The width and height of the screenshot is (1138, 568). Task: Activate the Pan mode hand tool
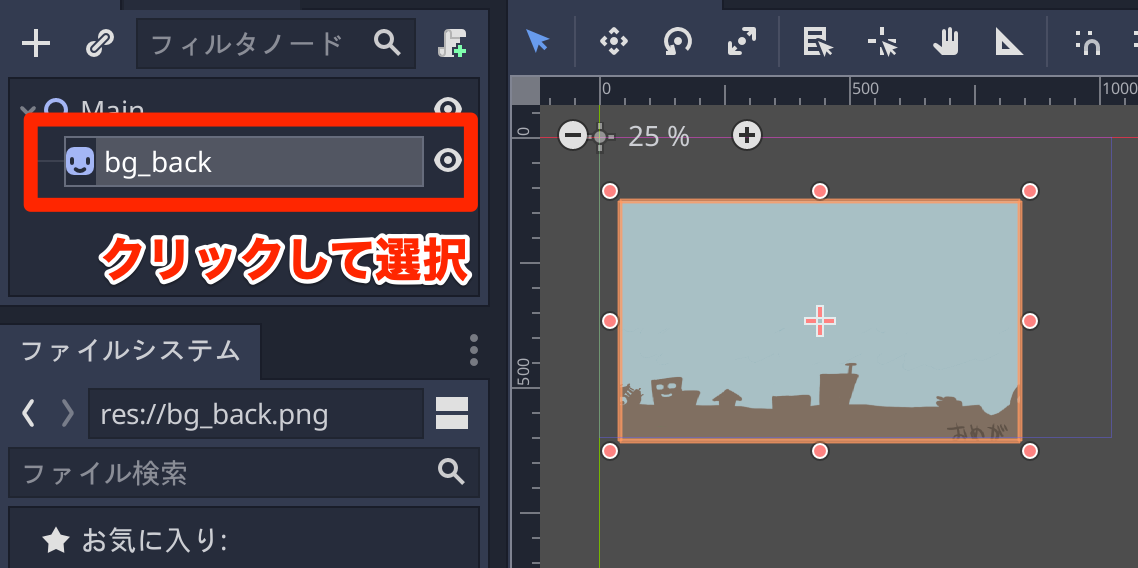tap(946, 42)
